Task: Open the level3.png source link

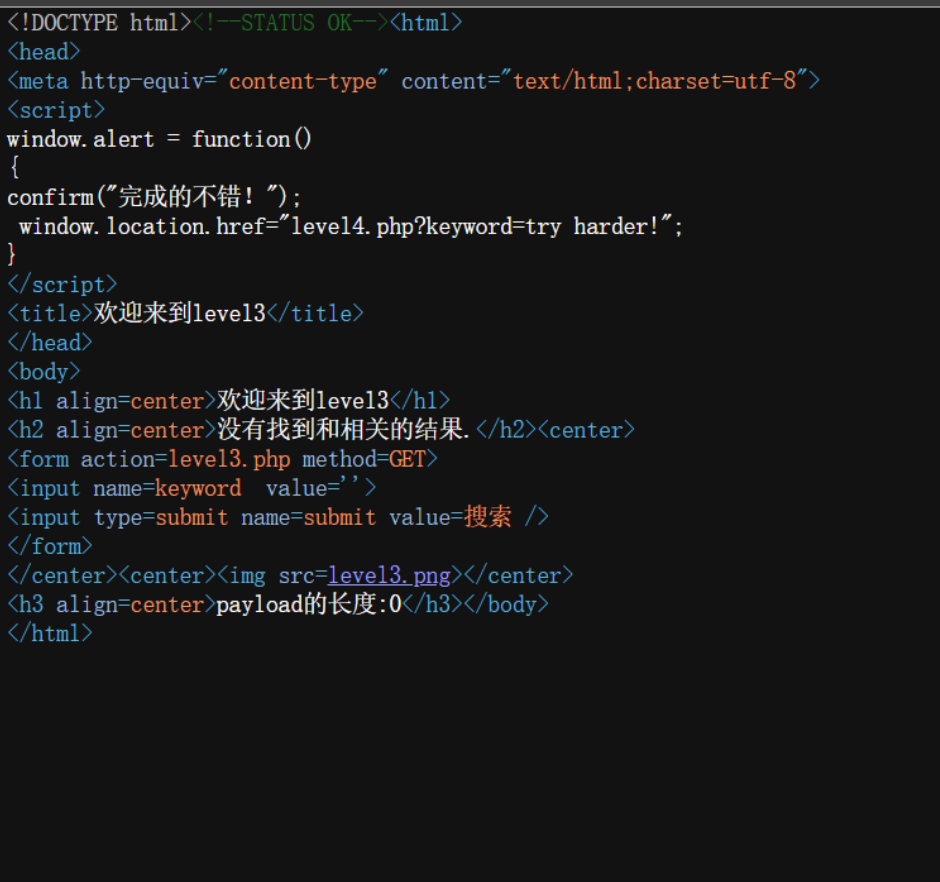Action: coord(389,576)
